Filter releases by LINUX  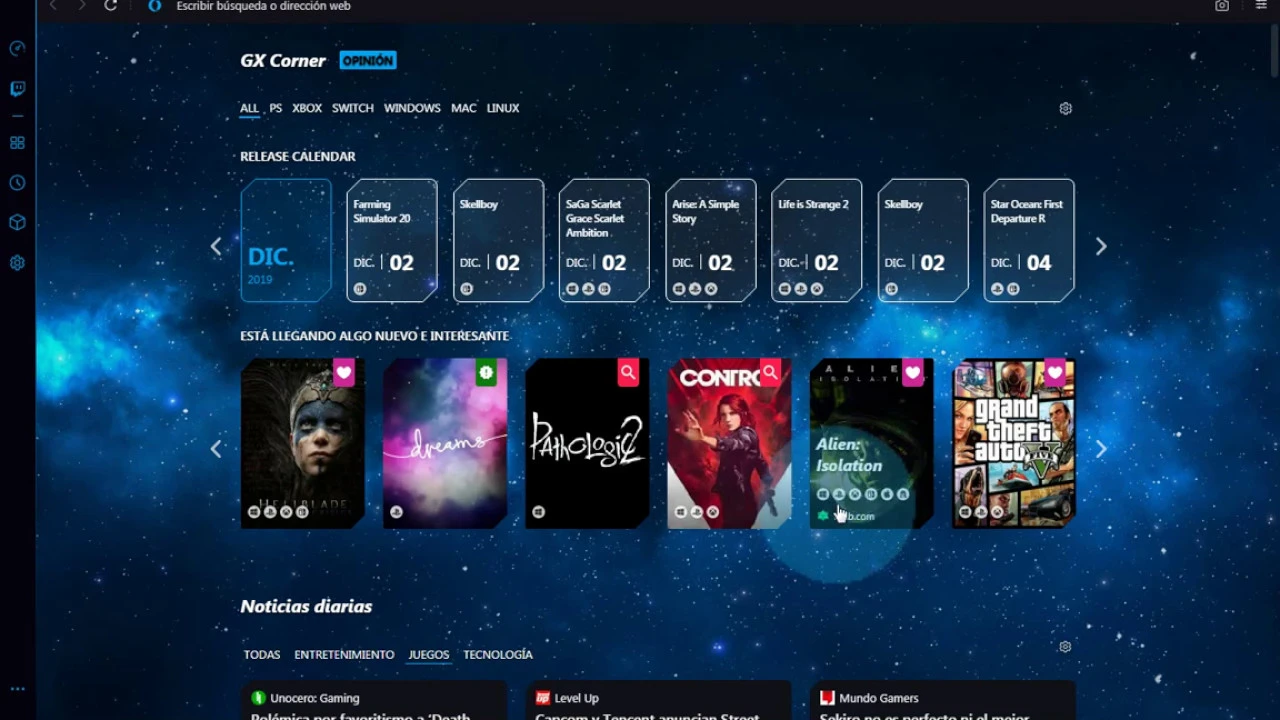tap(503, 108)
